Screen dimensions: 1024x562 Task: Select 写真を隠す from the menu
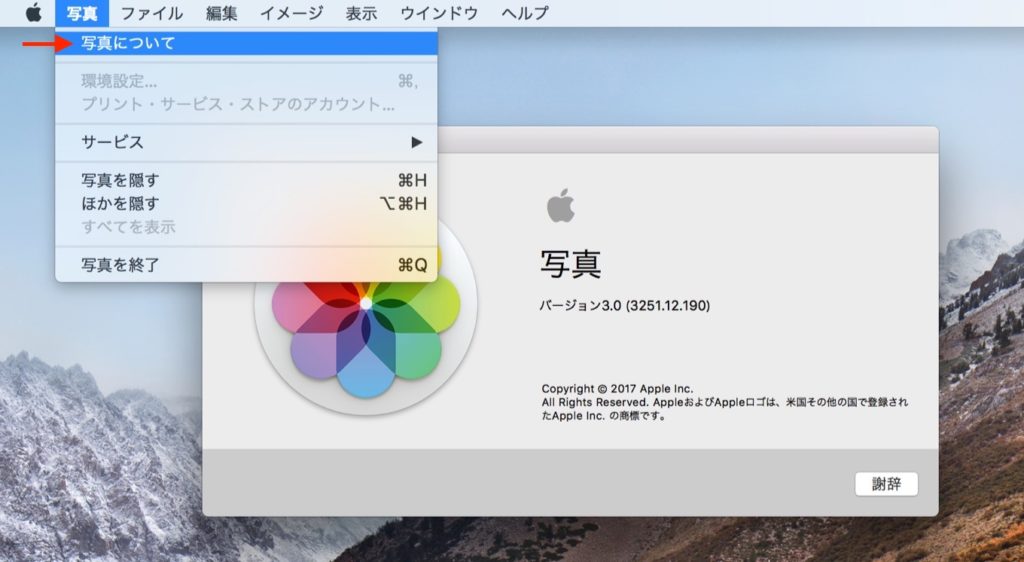point(246,180)
